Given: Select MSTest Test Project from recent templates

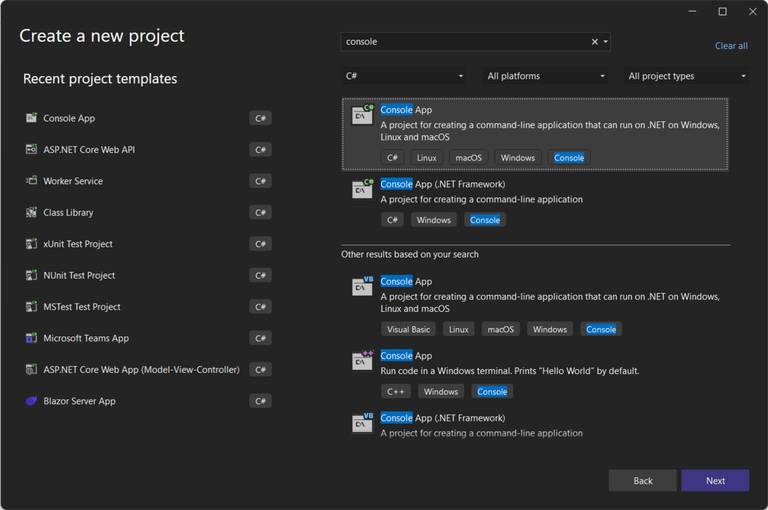Looking at the screenshot, I should [x=81, y=307].
